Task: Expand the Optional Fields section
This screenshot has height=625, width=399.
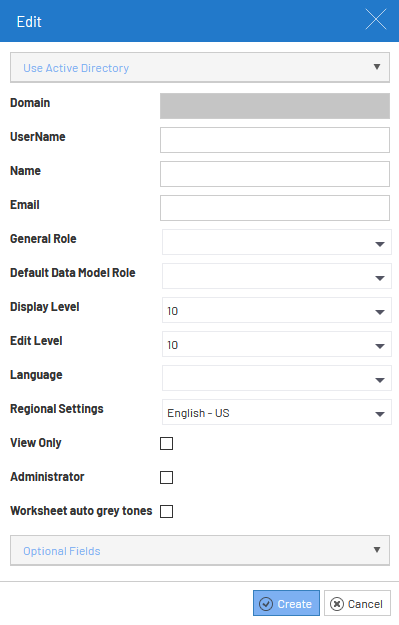Action: pos(200,550)
